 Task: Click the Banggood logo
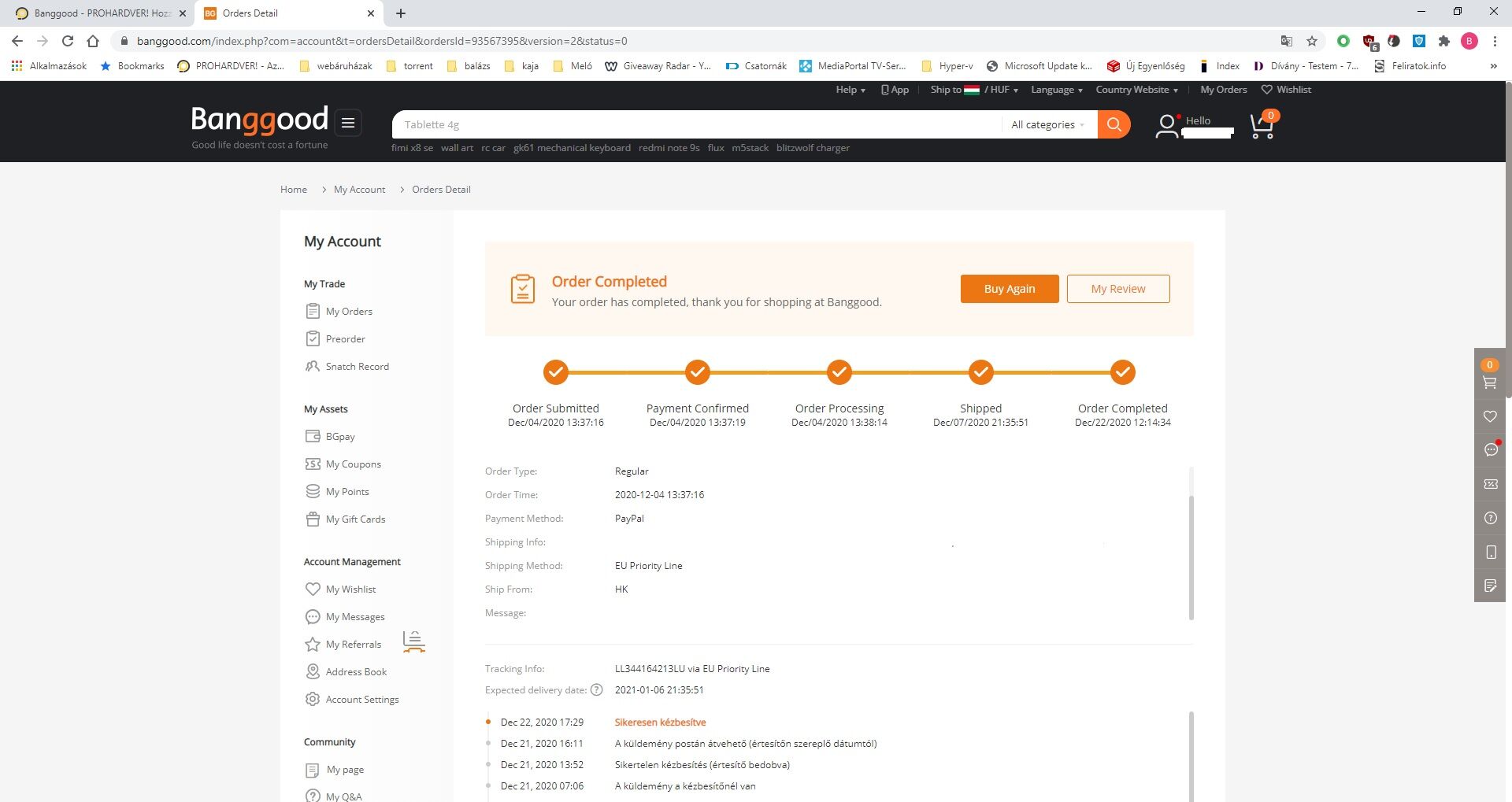(259, 120)
